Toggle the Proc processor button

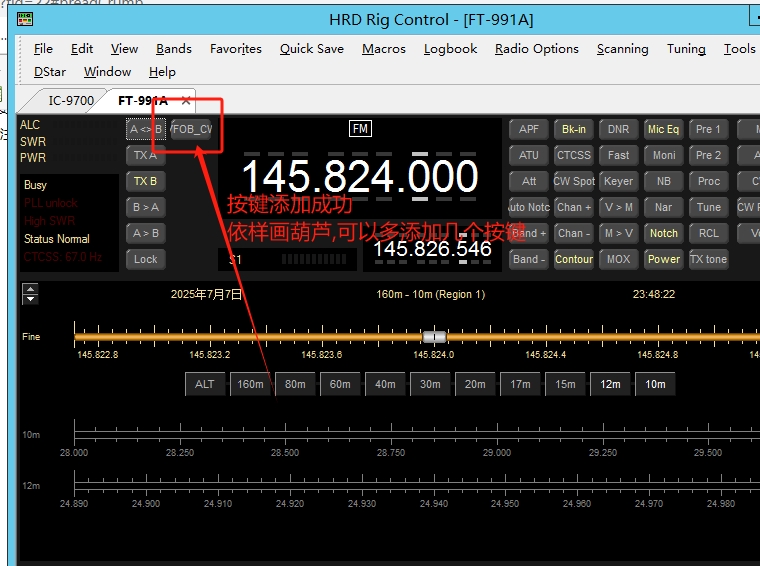708,181
